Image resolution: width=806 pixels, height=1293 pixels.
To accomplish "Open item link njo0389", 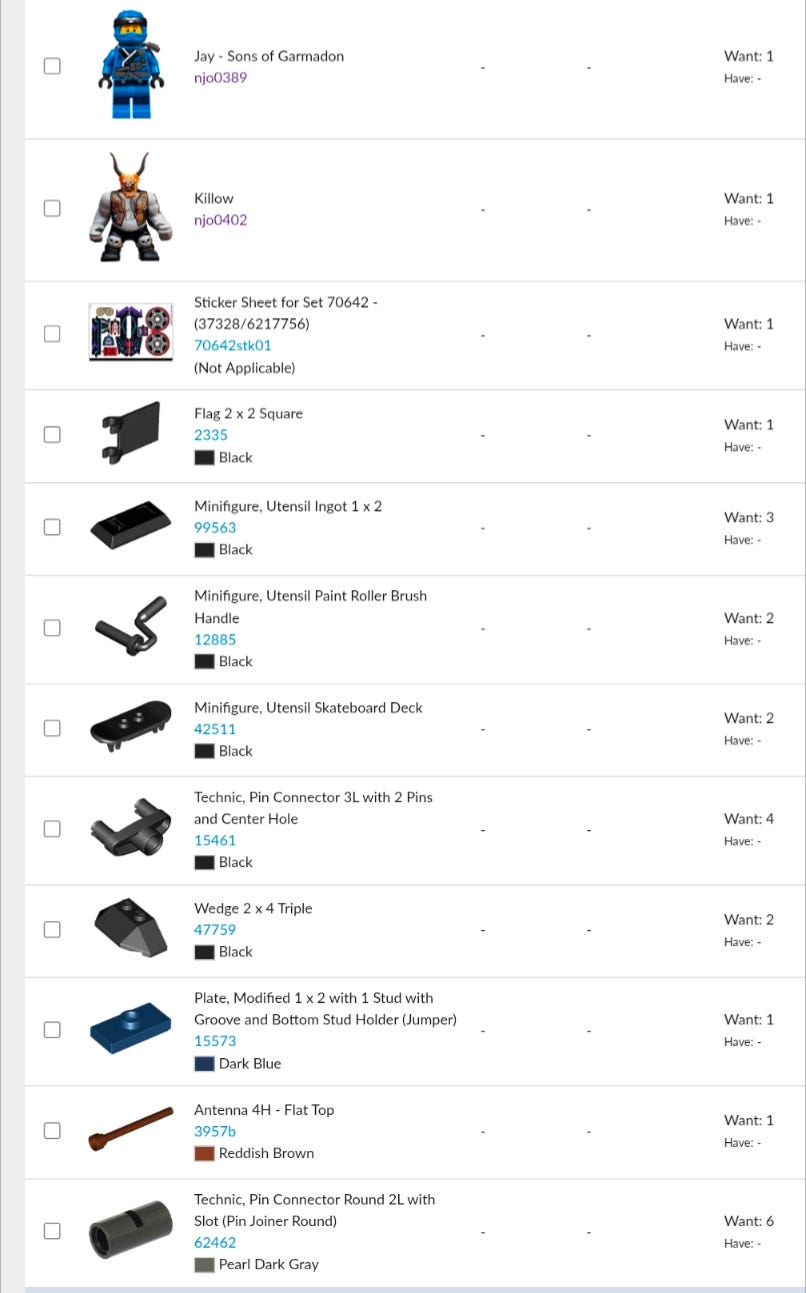I will (220, 78).
